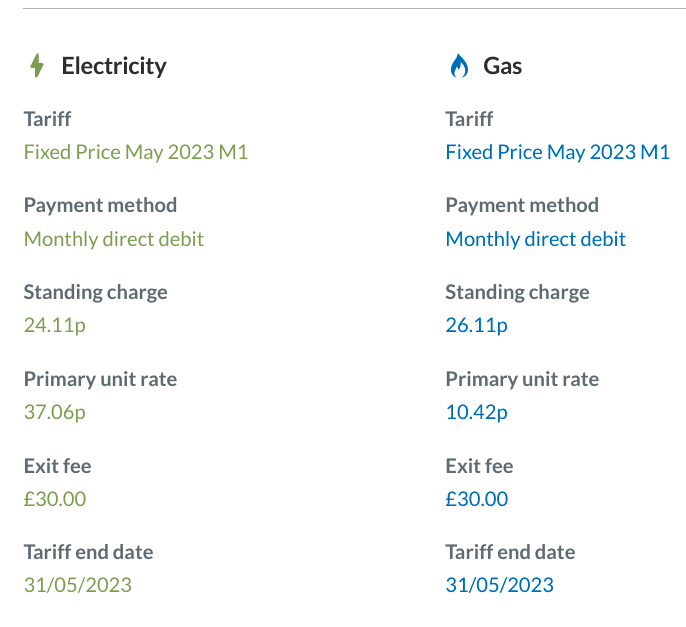Click the Electricity section heading
This screenshot has width=686, height=627.
(114, 66)
